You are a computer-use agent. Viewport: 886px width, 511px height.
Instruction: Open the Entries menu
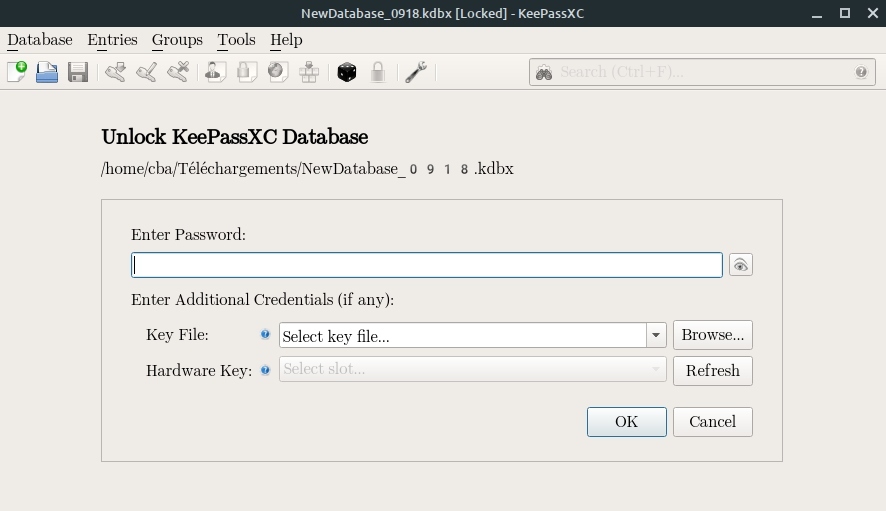(x=112, y=40)
